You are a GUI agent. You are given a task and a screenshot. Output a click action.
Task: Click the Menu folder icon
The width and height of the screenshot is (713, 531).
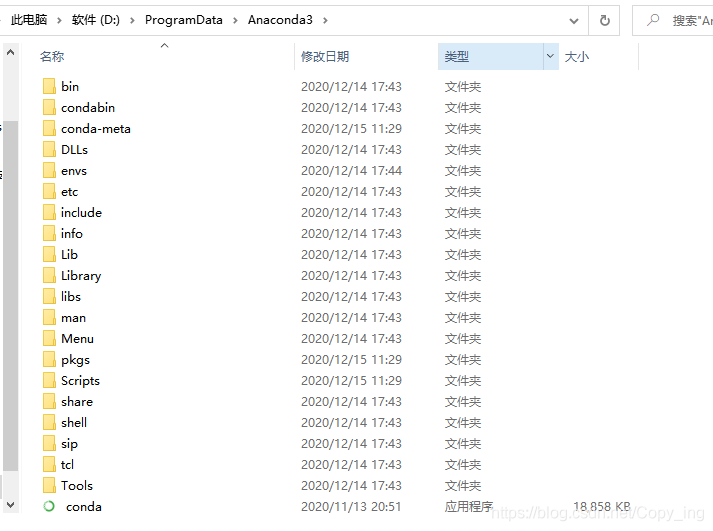49,338
